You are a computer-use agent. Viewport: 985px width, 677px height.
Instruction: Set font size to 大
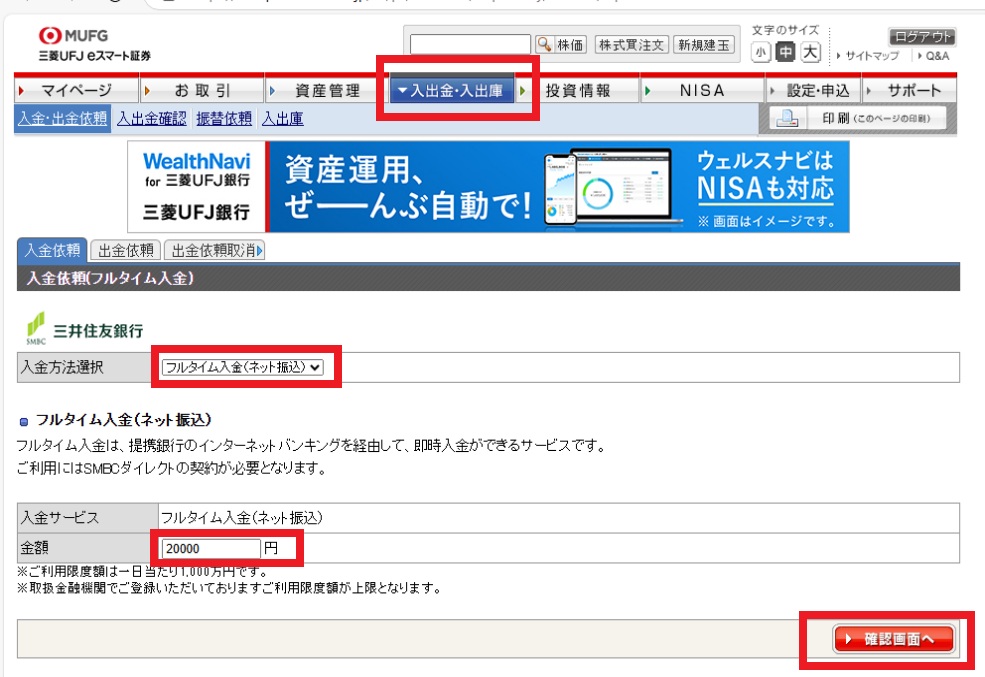point(810,52)
